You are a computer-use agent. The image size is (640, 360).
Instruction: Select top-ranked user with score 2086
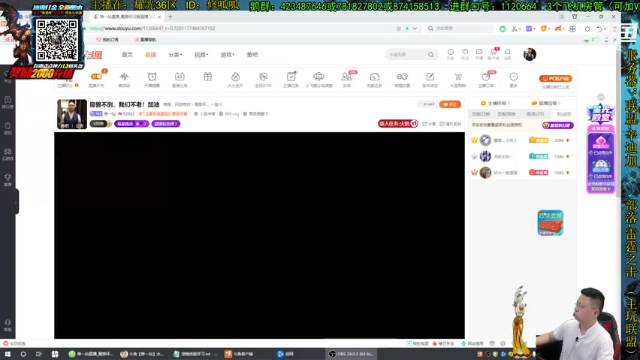coord(522,140)
